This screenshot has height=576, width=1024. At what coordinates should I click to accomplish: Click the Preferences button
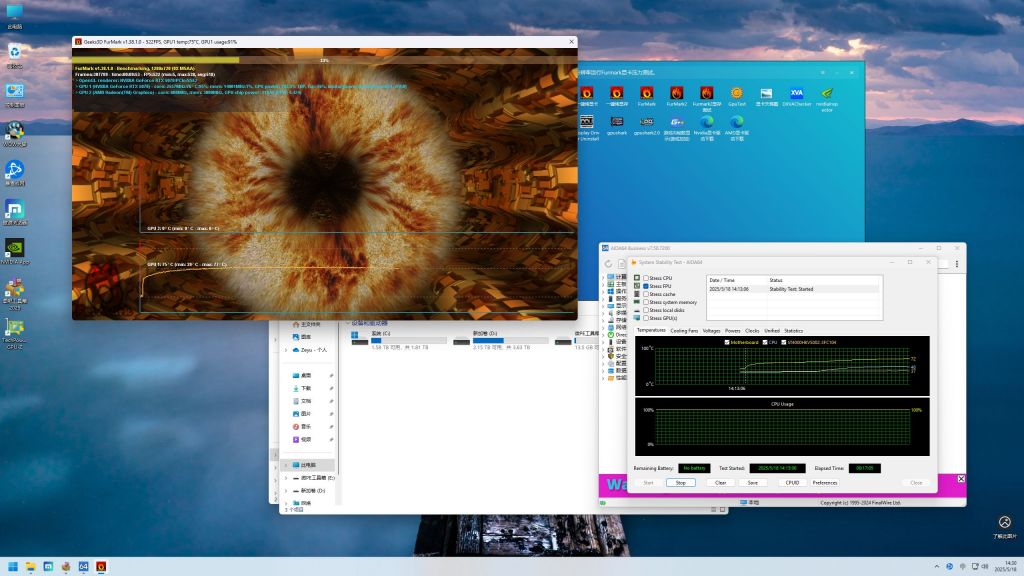coord(824,482)
